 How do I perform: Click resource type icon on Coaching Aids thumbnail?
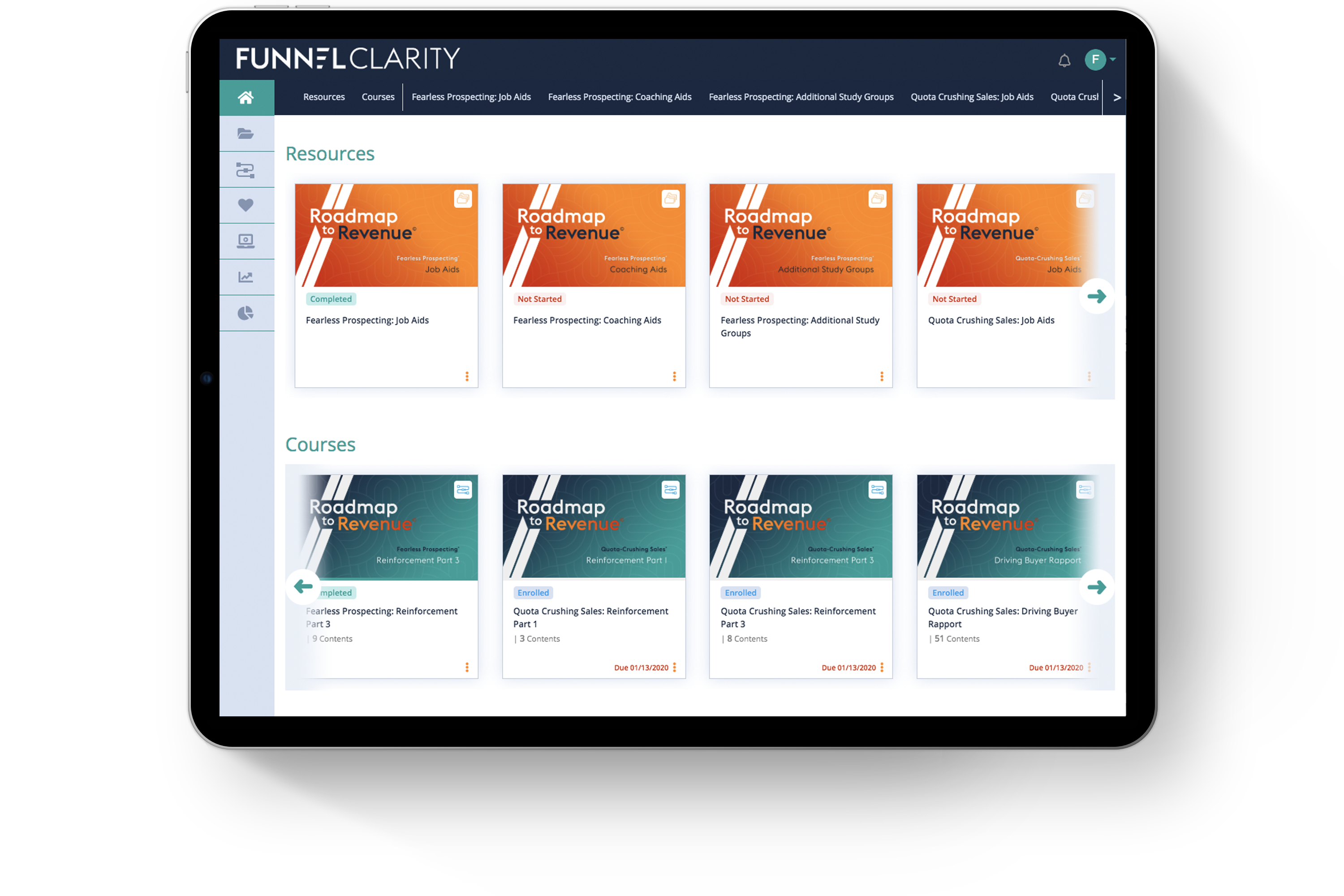pyautogui.click(x=670, y=199)
